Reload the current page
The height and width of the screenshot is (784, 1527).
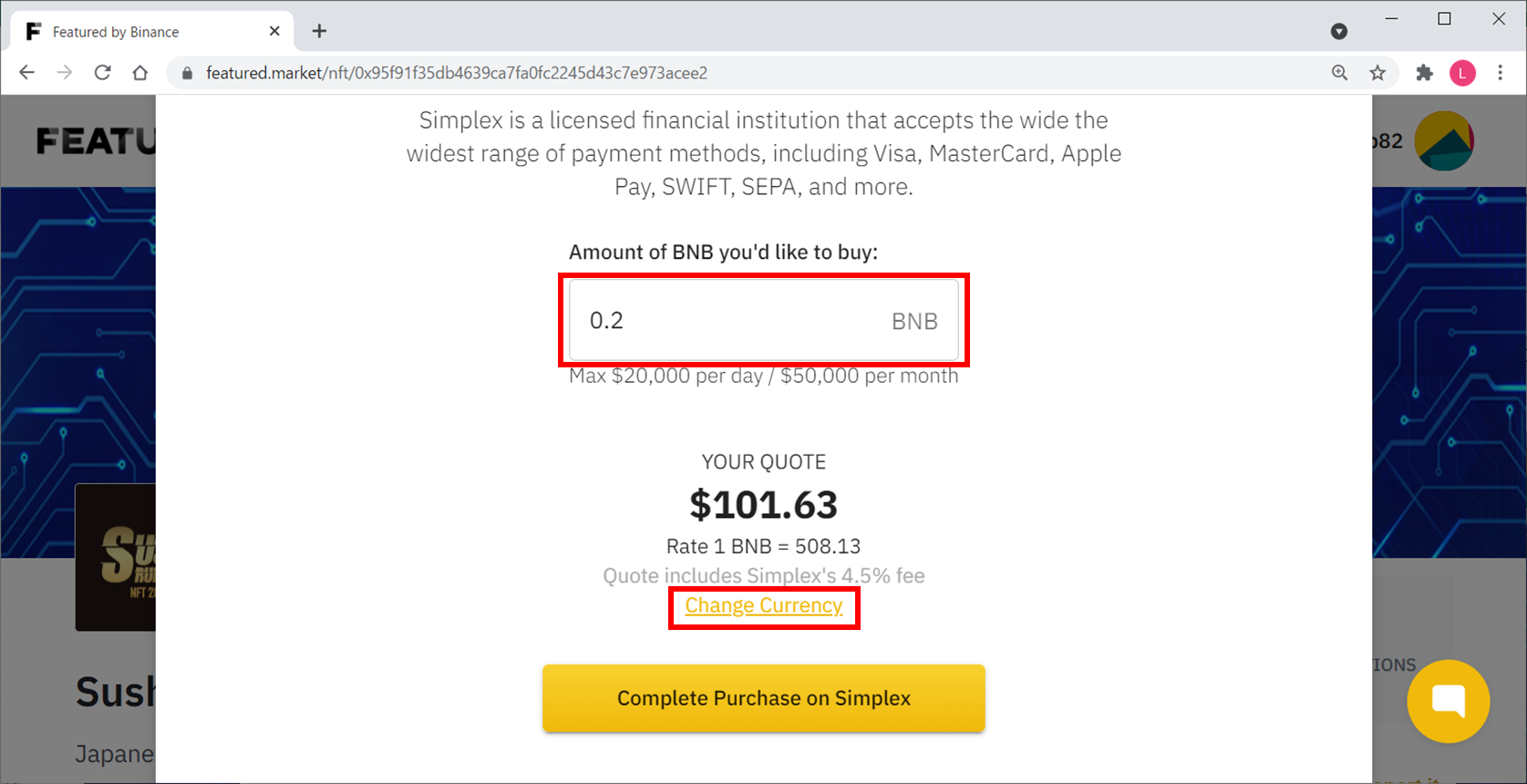tap(102, 73)
